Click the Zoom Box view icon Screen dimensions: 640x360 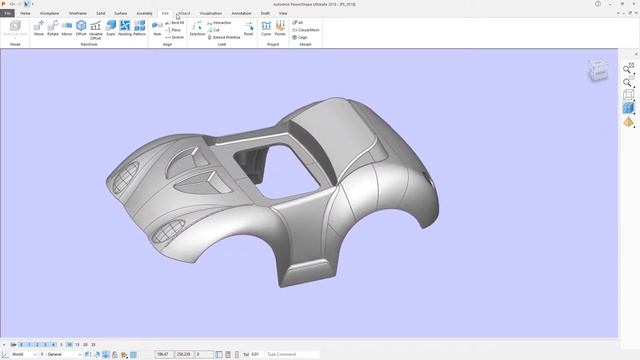point(628,82)
